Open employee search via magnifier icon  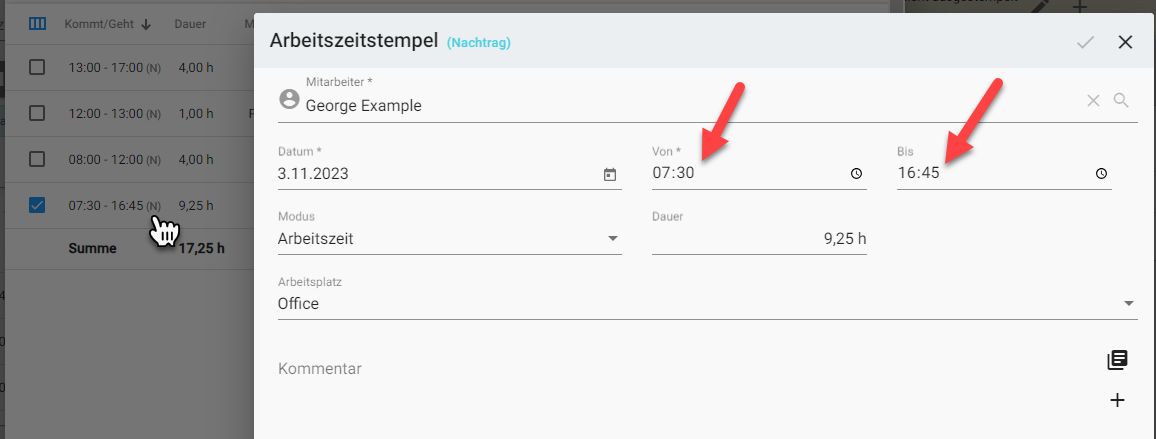pos(1121,100)
